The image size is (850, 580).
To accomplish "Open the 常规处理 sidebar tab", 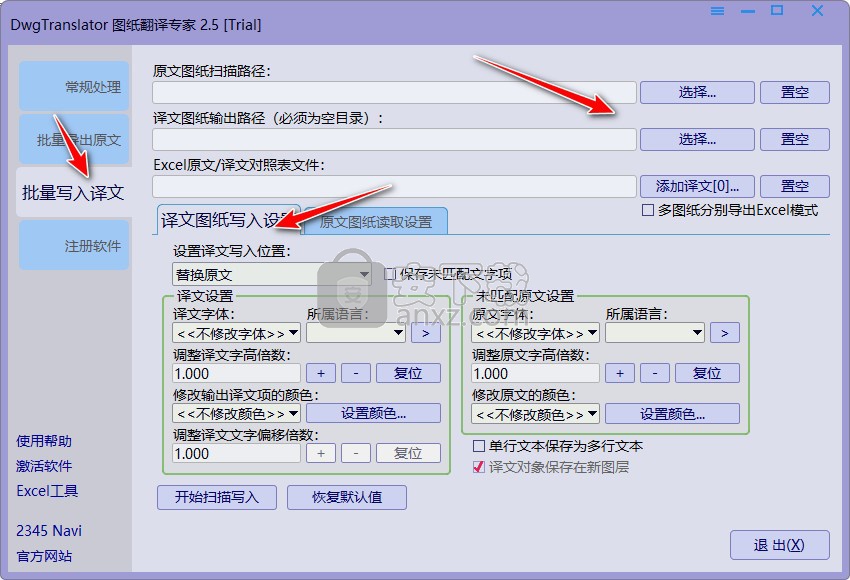I will pyautogui.click(x=74, y=86).
